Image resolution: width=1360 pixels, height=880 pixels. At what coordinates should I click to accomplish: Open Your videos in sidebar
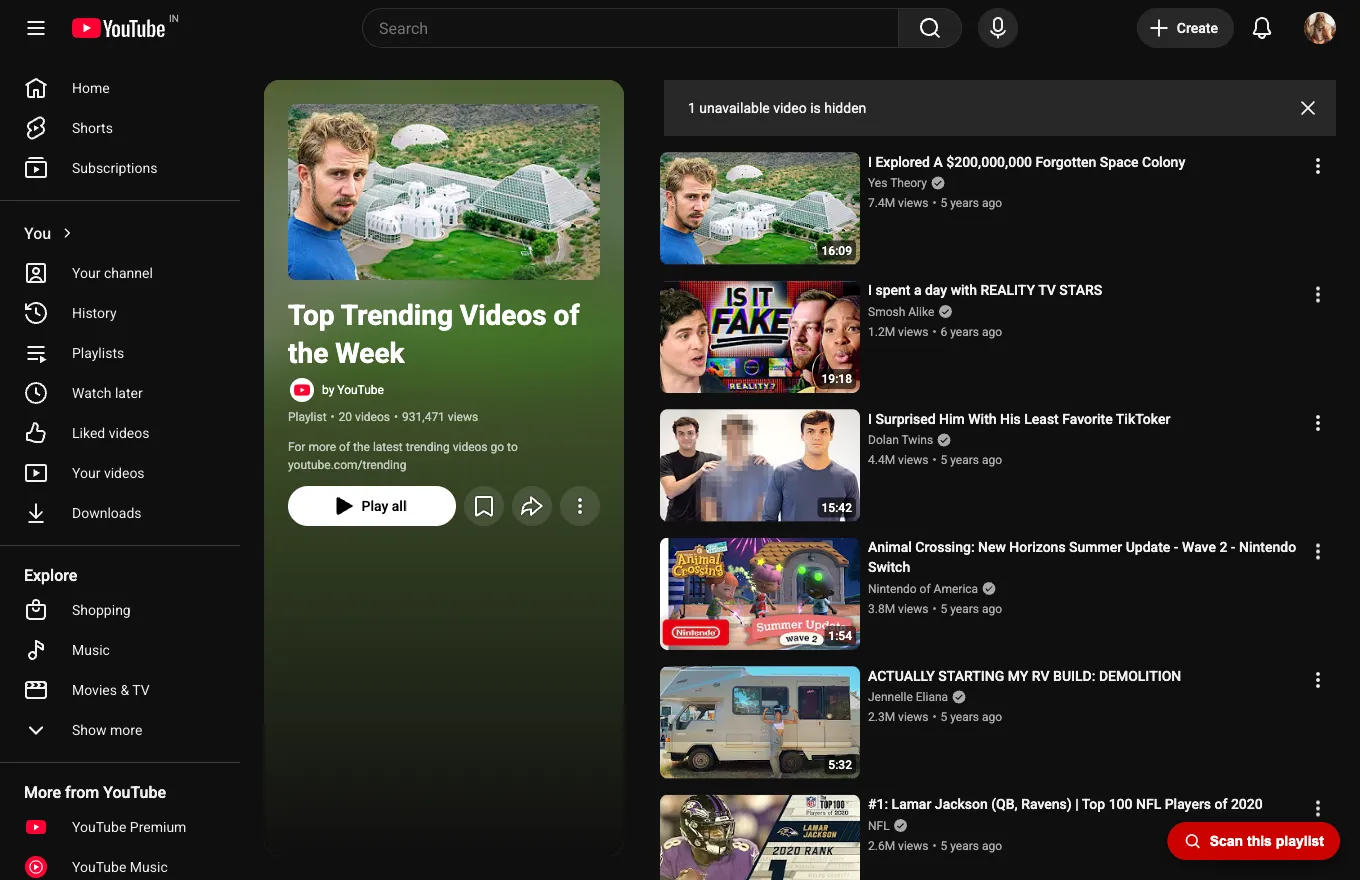pyautogui.click(x=120, y=473)
